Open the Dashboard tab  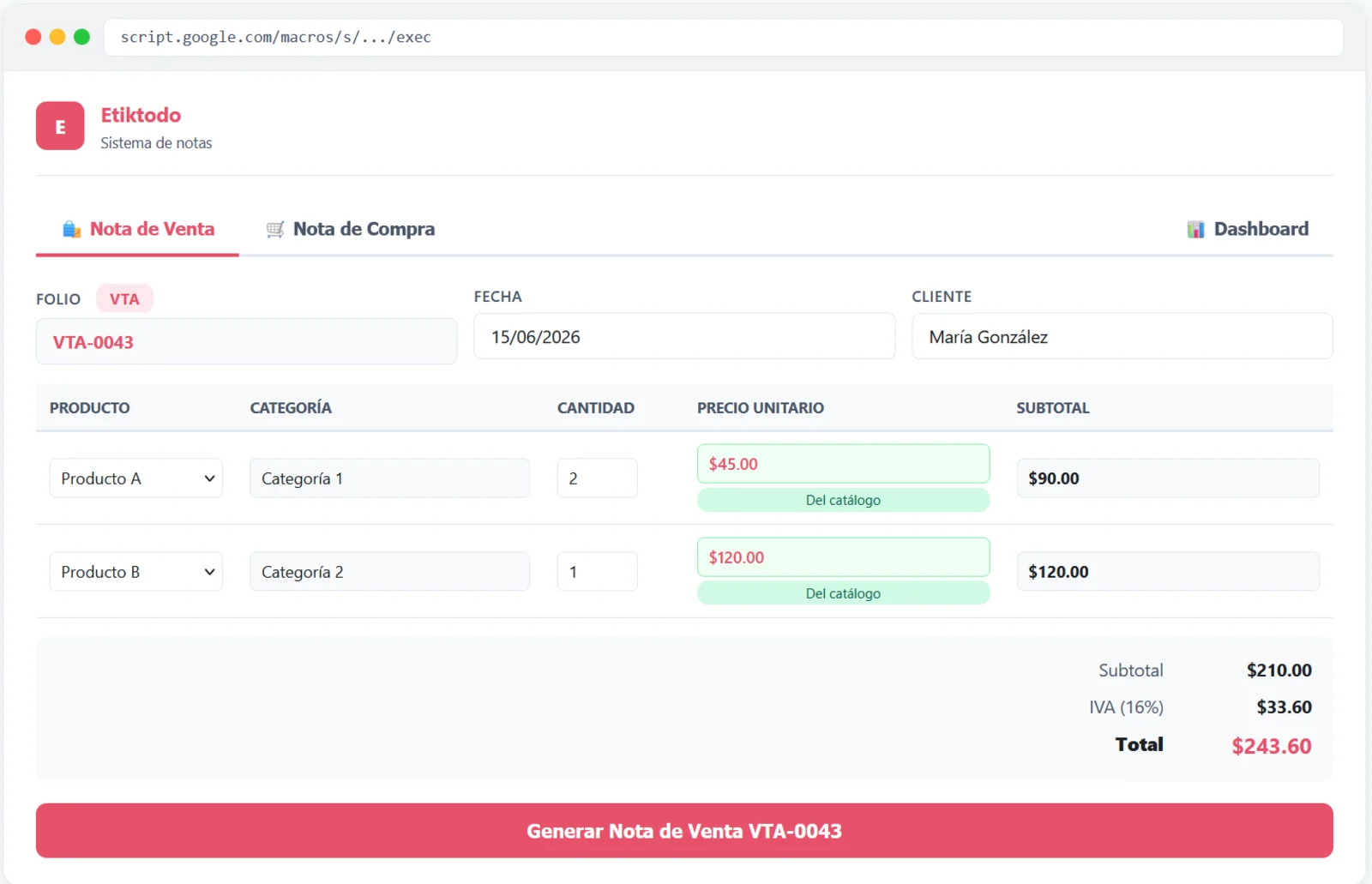[x=1248, y=229]
